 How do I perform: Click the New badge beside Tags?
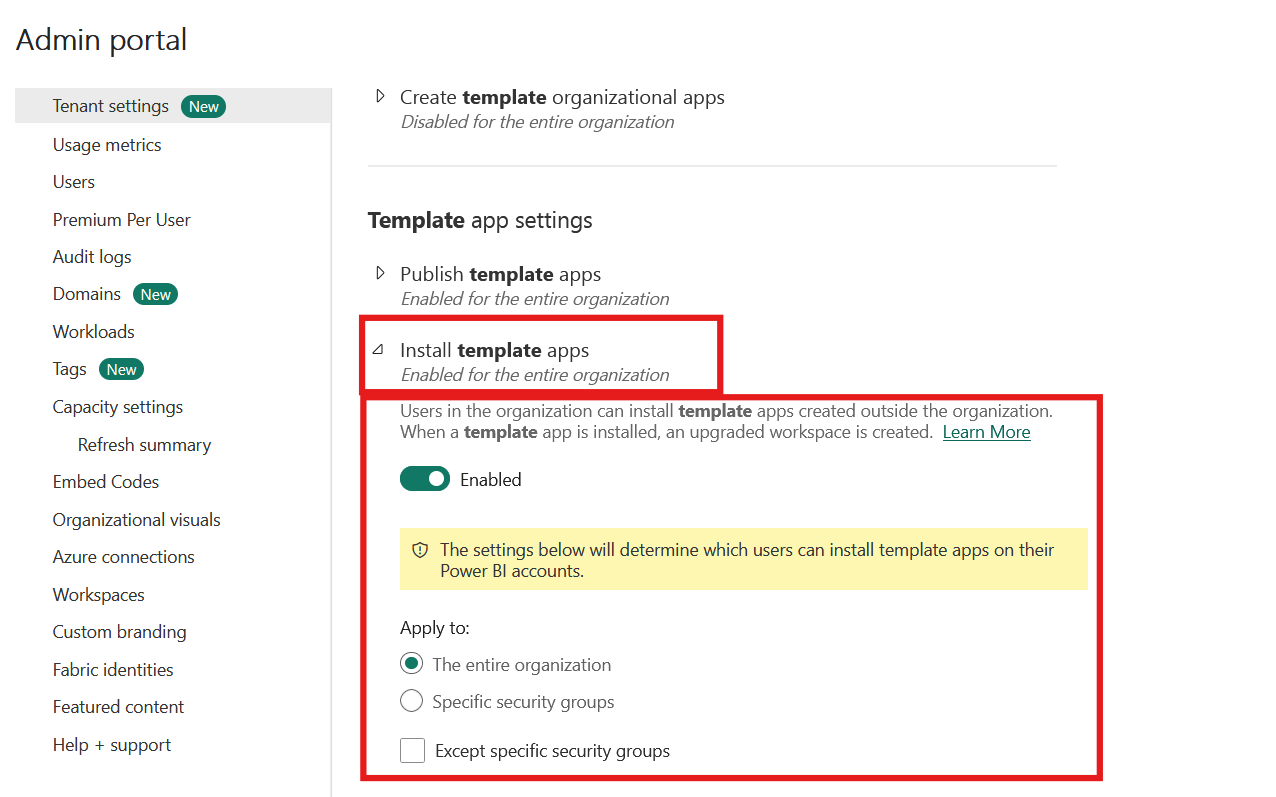click(x=121, y=369)
